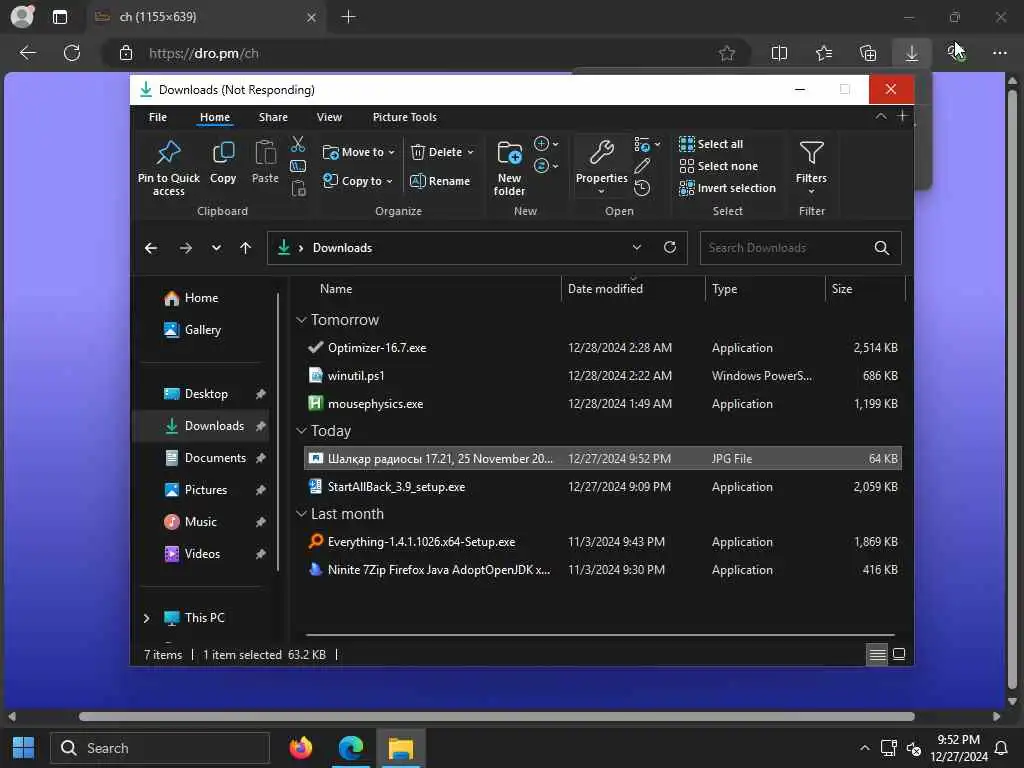The image size is (1024, 768).
Task: Sort by the Name column header
Action: (x=336, y=289)
